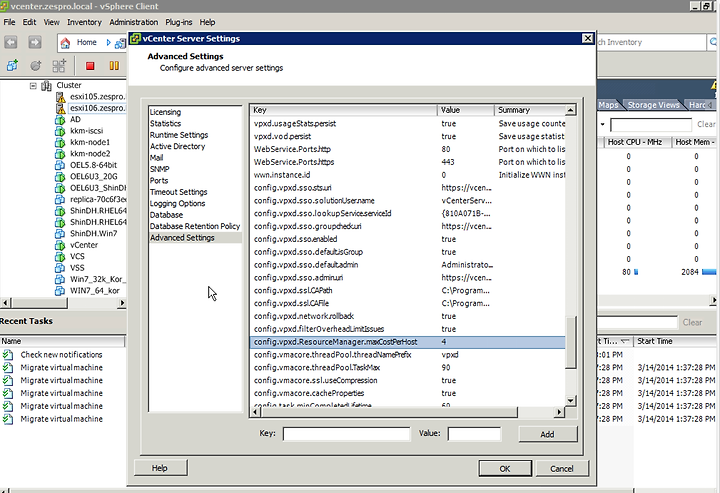This screenshot has height=493, width=720.
Task: Open the View menu
Action: point(51,22)
